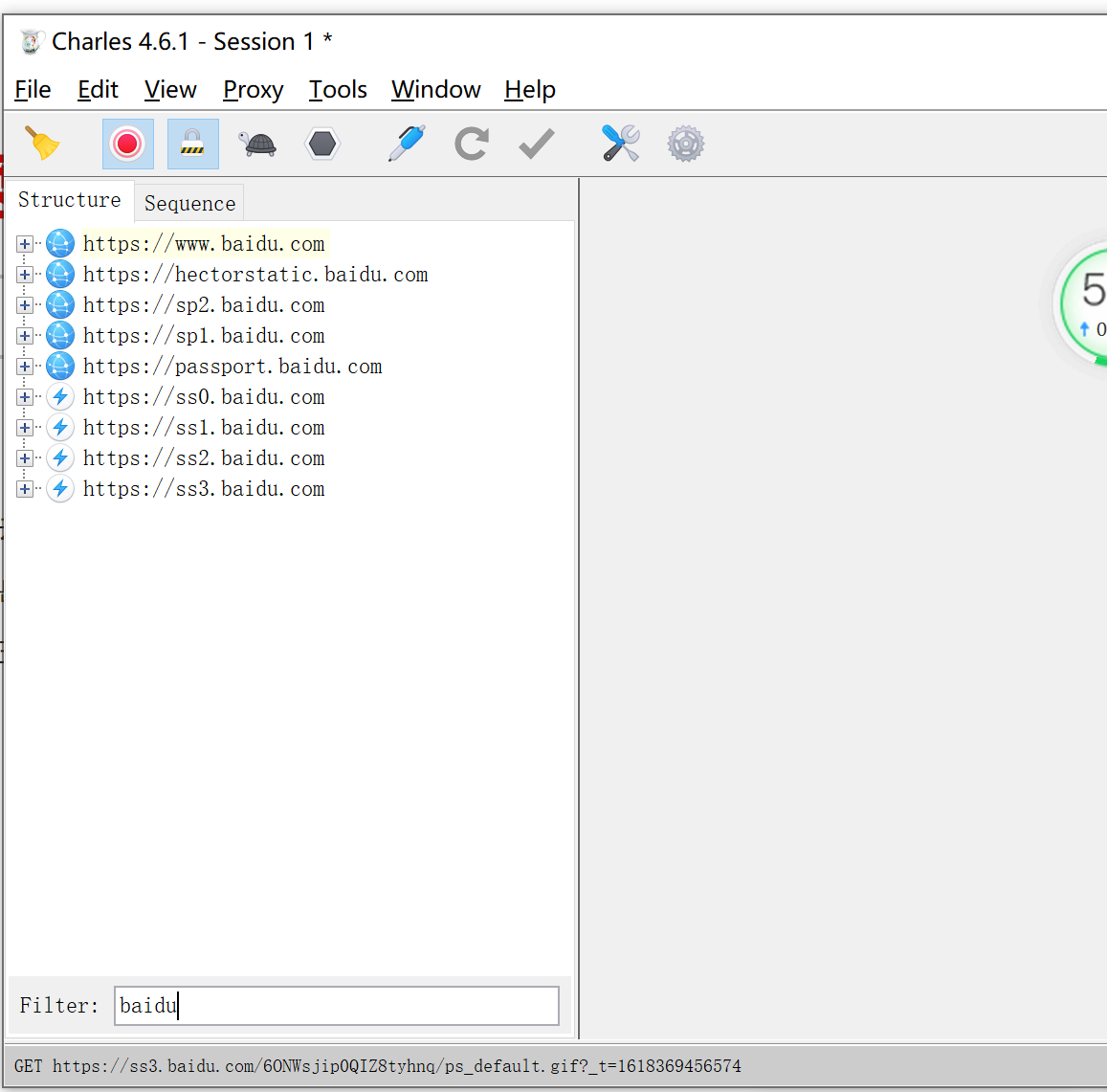This screenshot has height=1092, width=1107.
Task: Click globe icon beside sp1.baidu.com
Action: (x=60, y=336)
